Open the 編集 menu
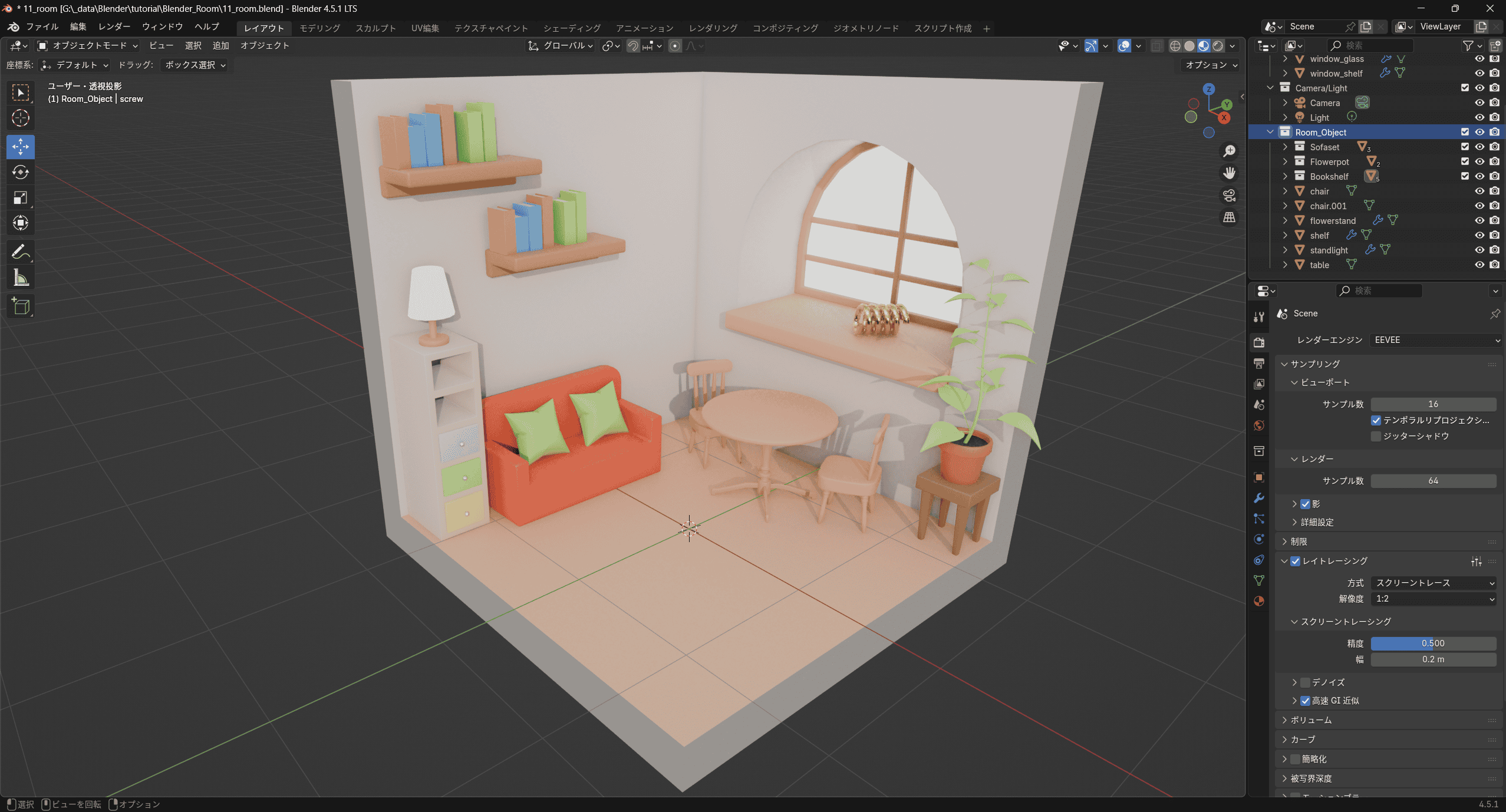This screenshot has height=812, width=1506. click(78, 27)
